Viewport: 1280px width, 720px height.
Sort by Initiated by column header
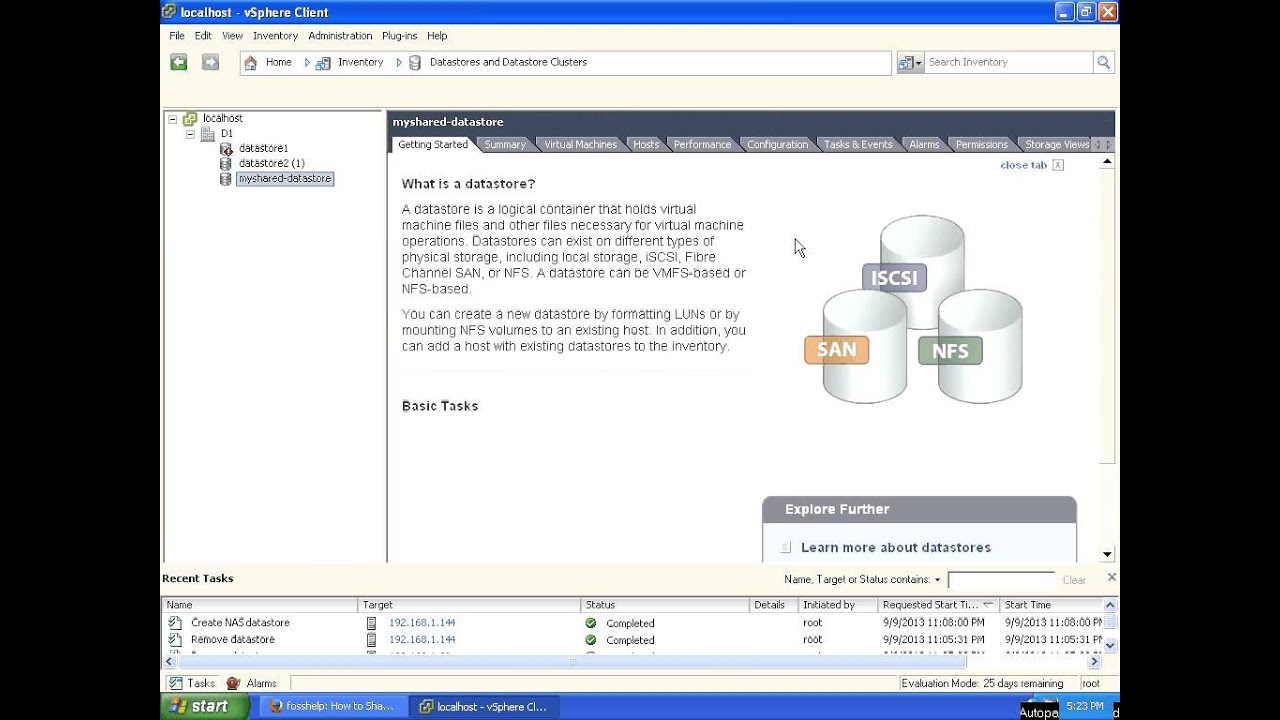pyautogui.click(x=838, y=605)
